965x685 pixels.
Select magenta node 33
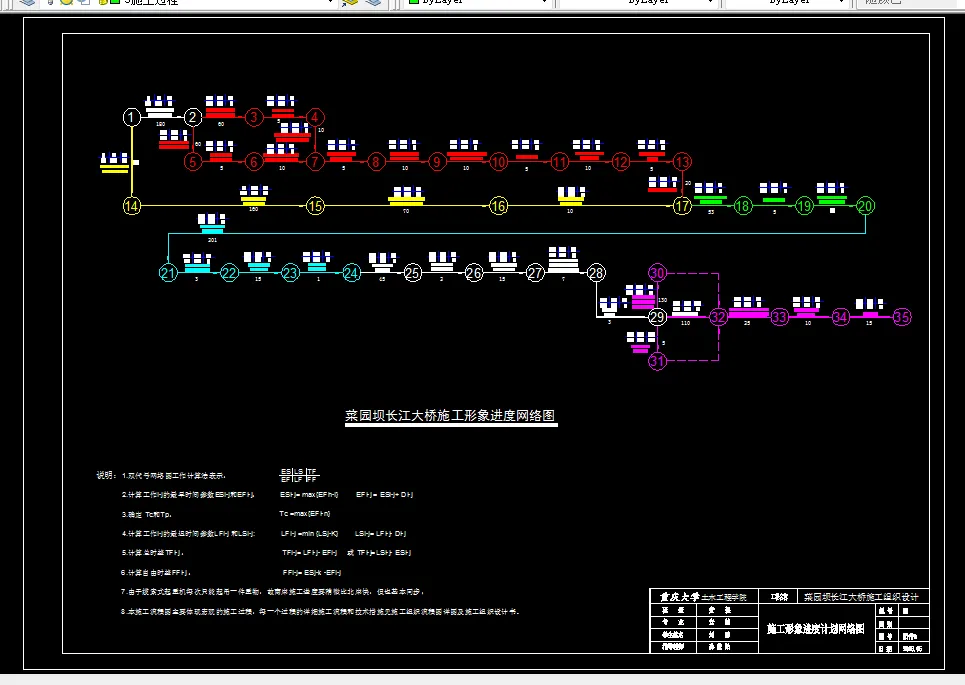click(779, 317)
